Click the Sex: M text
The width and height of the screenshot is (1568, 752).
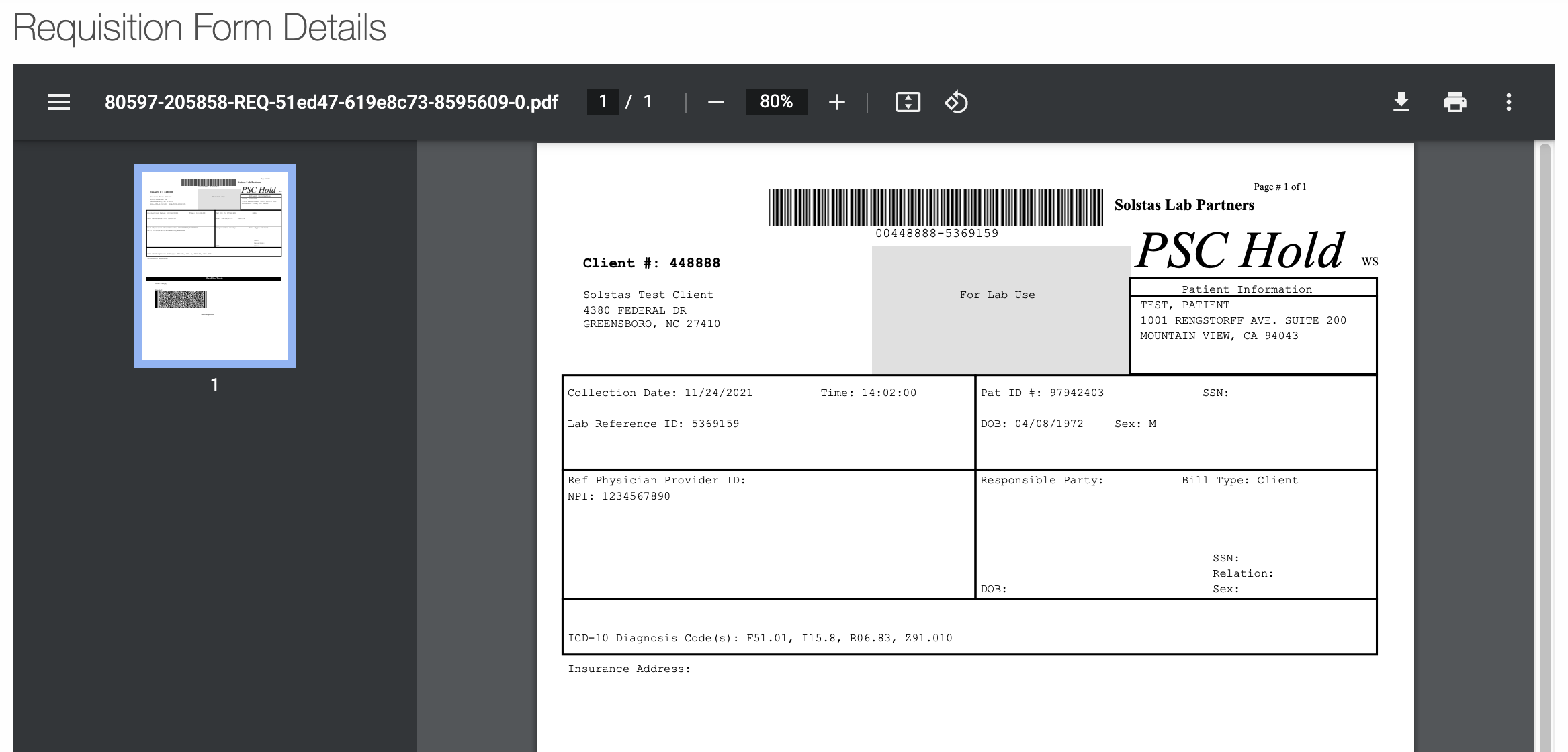(1135, 424)
